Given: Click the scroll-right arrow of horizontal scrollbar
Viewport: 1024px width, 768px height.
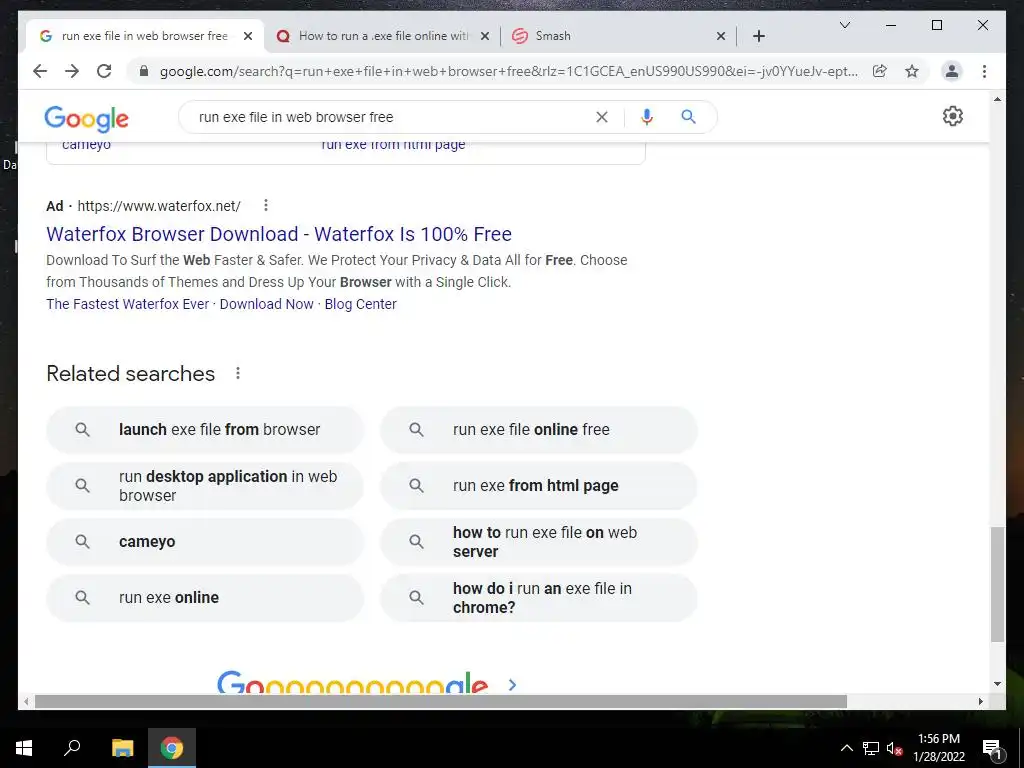Looking at the screenshot, I should pyautogui.click(x=980, y=701).
